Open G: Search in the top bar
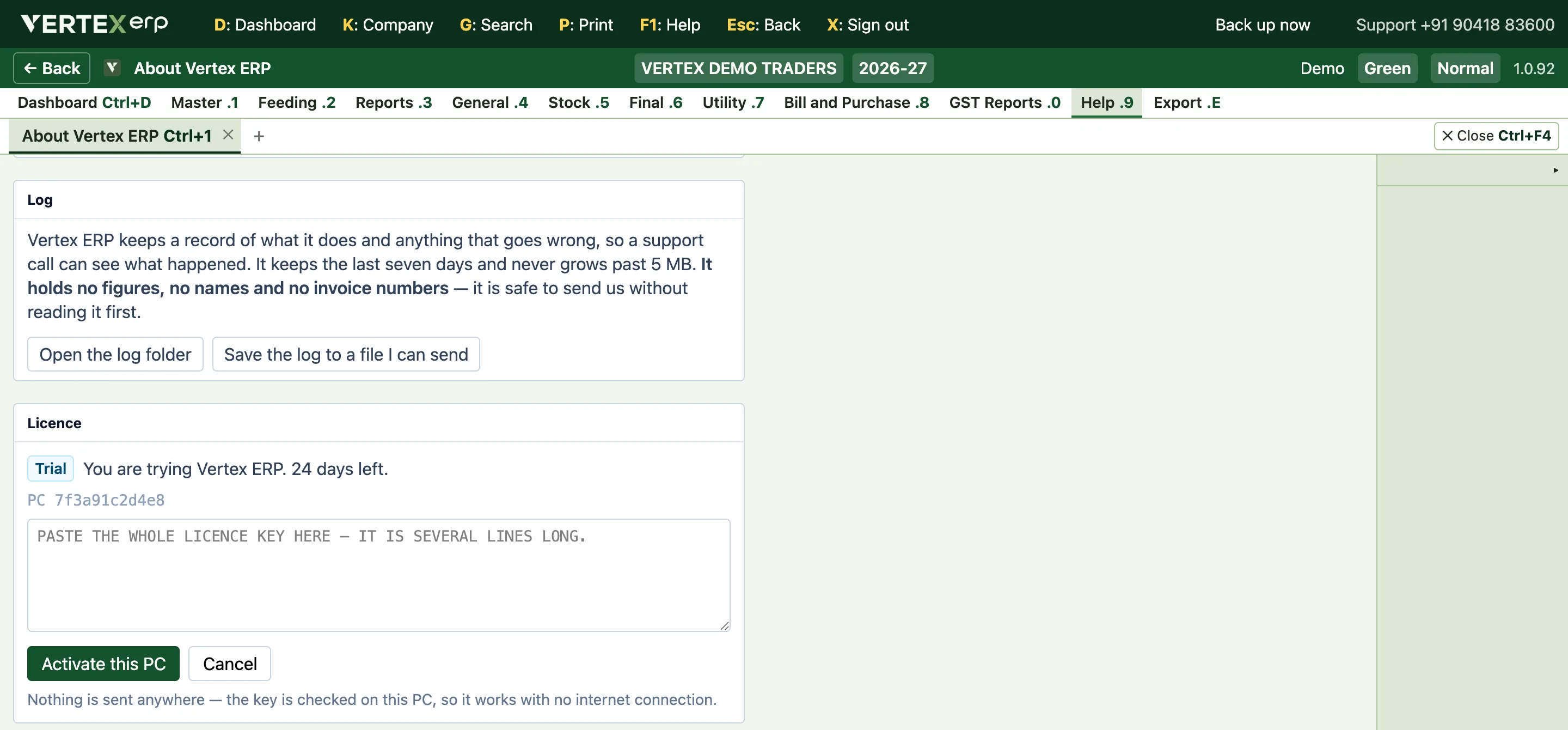Image resolution: width=1568 pixels, height=730 pixels. pyautogui.click(x=495, y=25)
